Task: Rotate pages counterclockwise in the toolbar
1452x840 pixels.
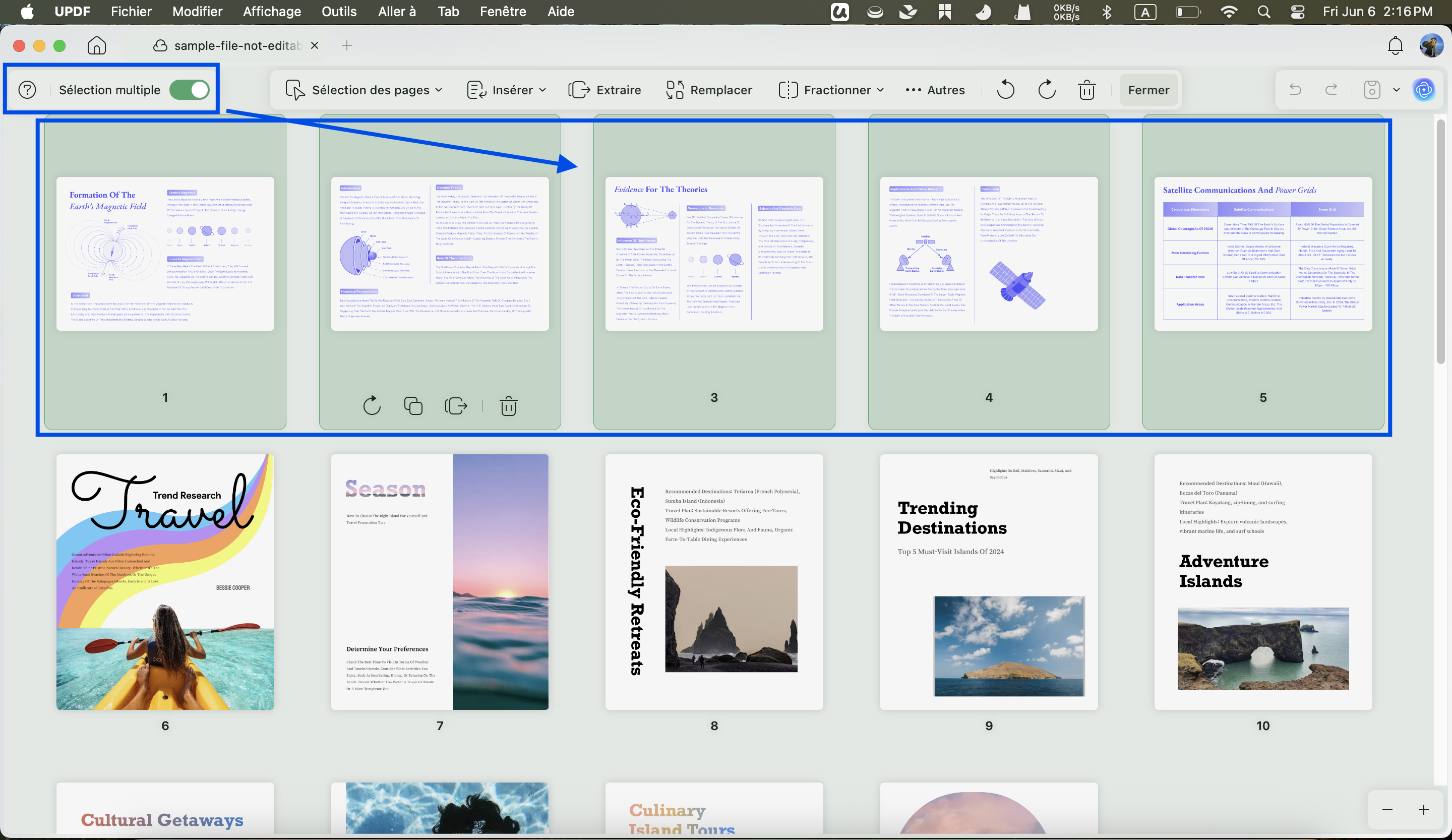Action: [1005, 90]
